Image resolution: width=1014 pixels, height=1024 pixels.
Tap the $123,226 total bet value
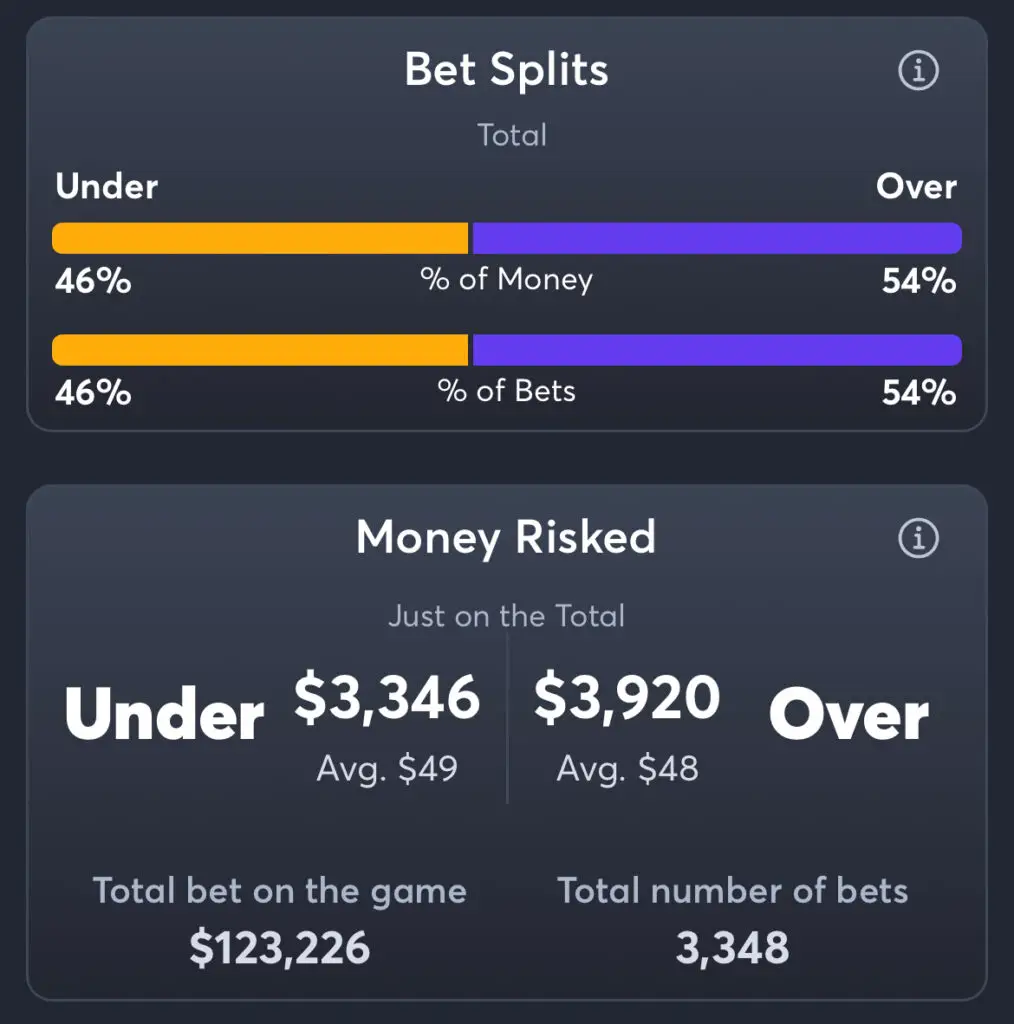pyautogui.click(x=279, y=948)
